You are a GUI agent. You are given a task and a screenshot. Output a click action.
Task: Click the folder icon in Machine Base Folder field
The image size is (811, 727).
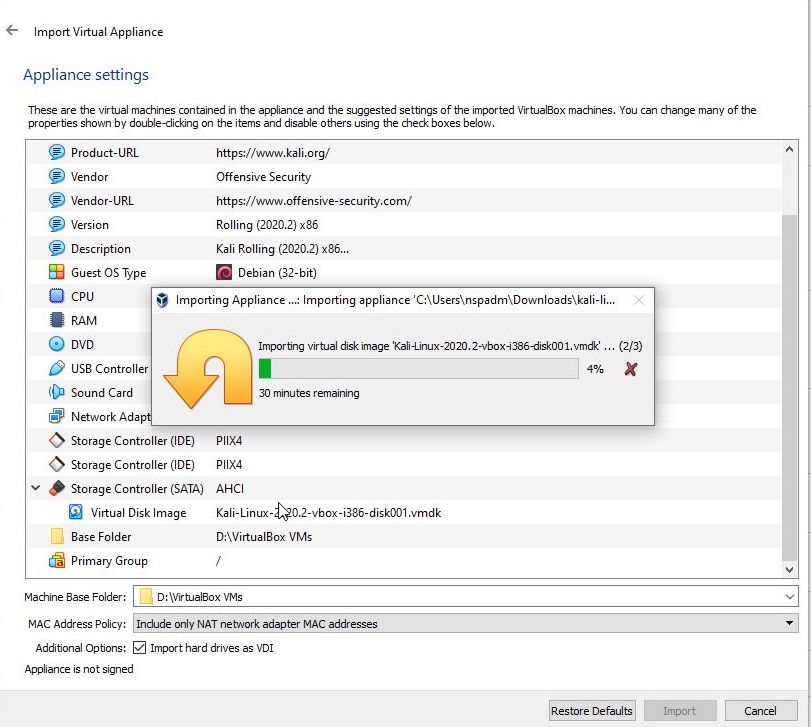coord(146,597)
